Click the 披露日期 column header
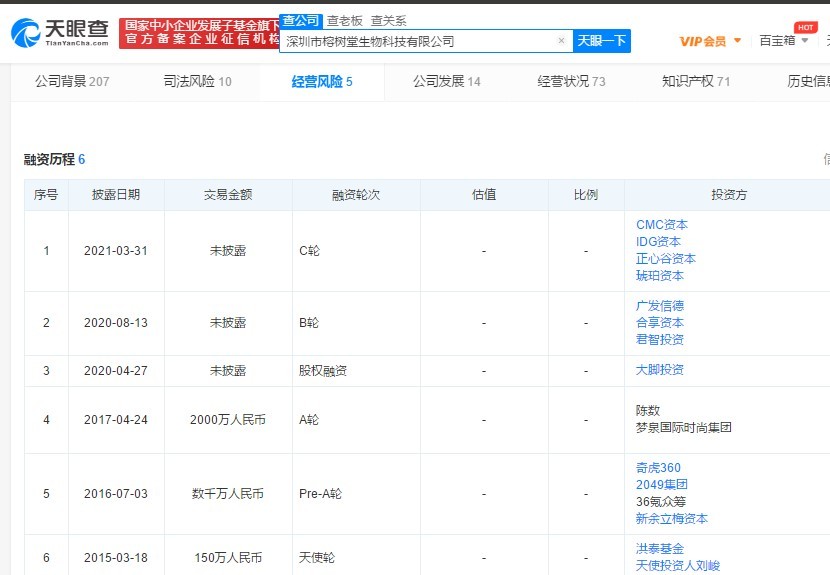Screen dimensions: 830x575 coord(116,195)
